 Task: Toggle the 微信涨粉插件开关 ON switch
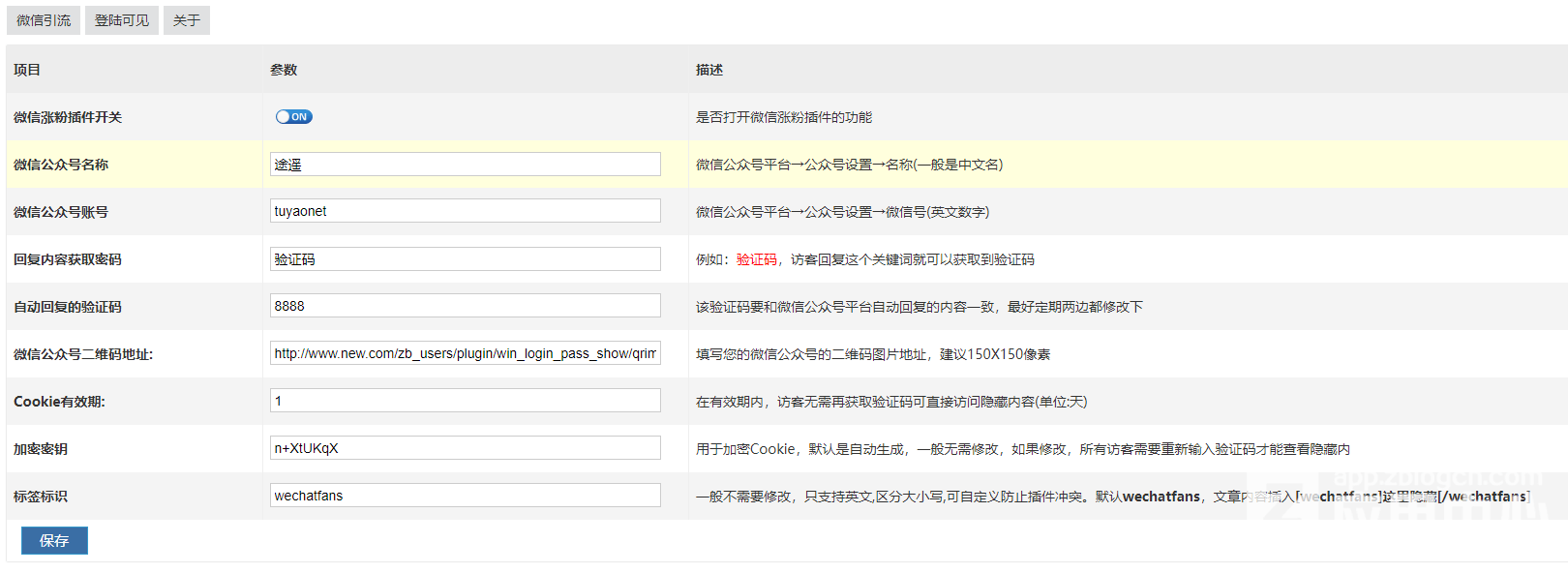(293, 117)
